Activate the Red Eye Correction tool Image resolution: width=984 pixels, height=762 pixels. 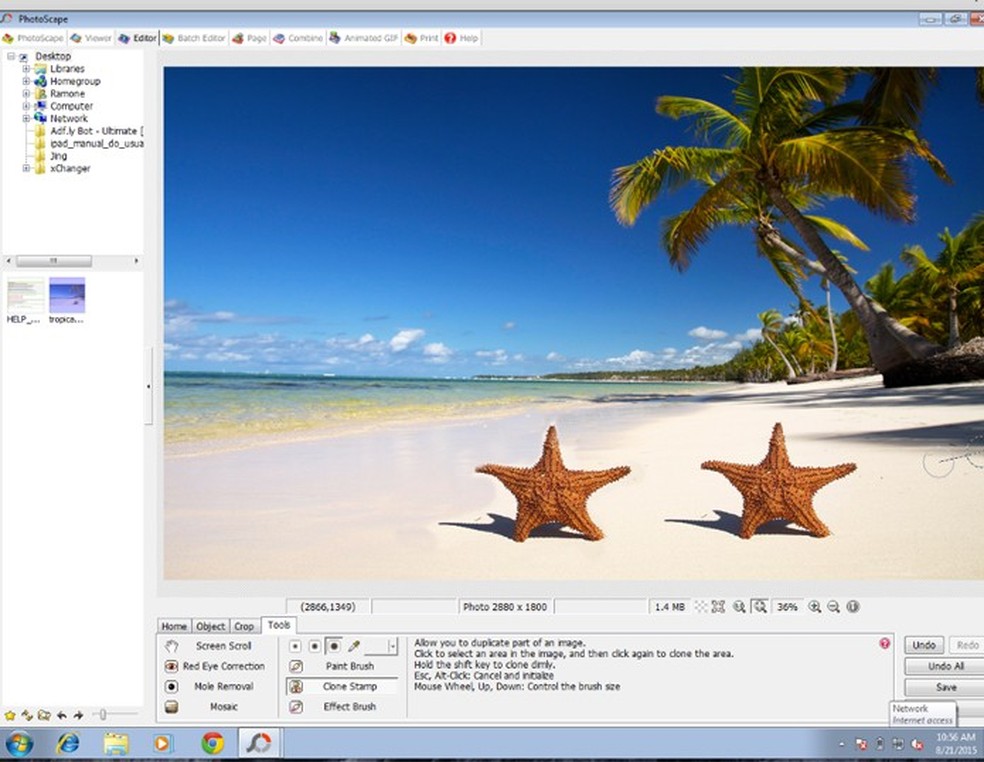tap(214, 666)
